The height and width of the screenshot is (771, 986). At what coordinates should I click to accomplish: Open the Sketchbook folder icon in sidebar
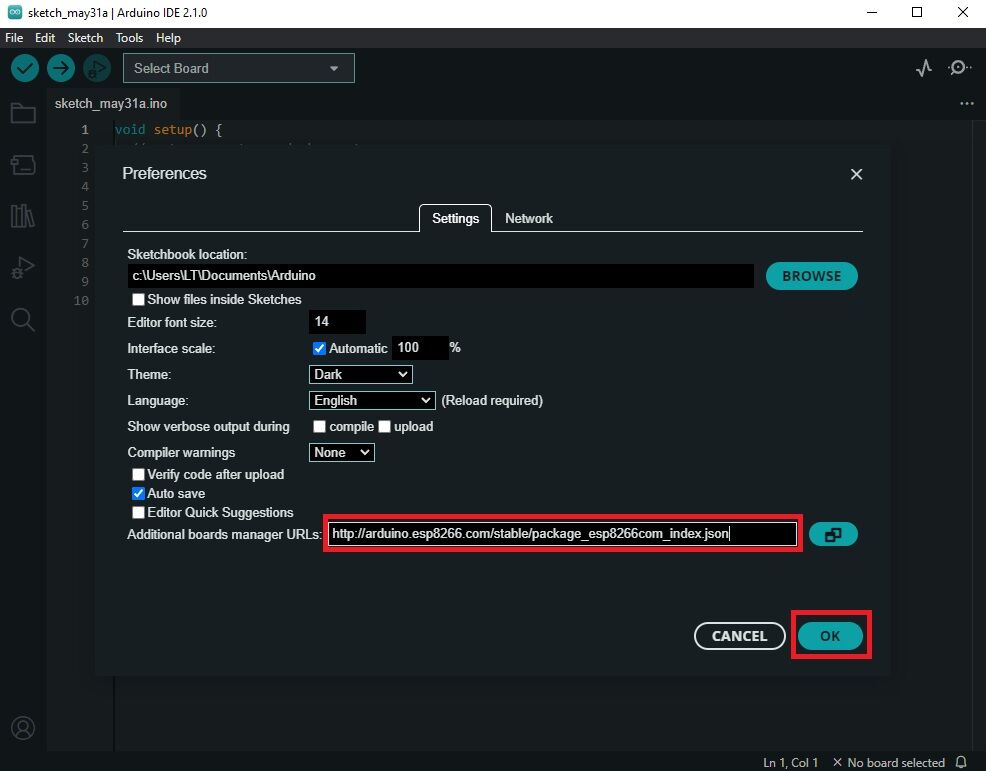click(22, 113)
